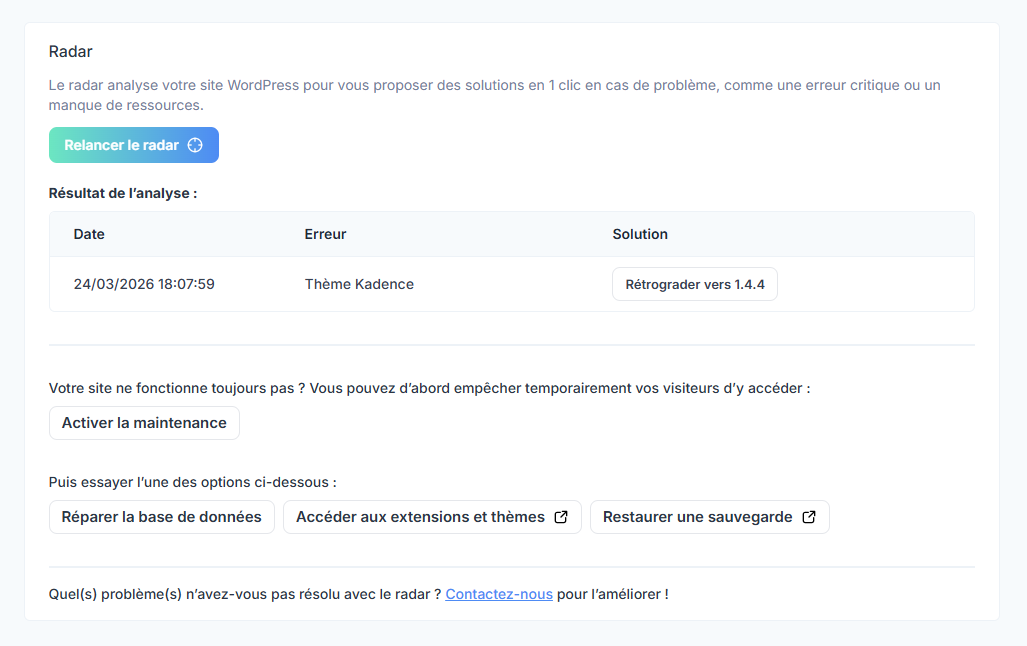Click external-link icon beside Restaurer une sauvegarde
Image resolution: width=1027 pixels, height=646 pixels.
coord(809,517)
